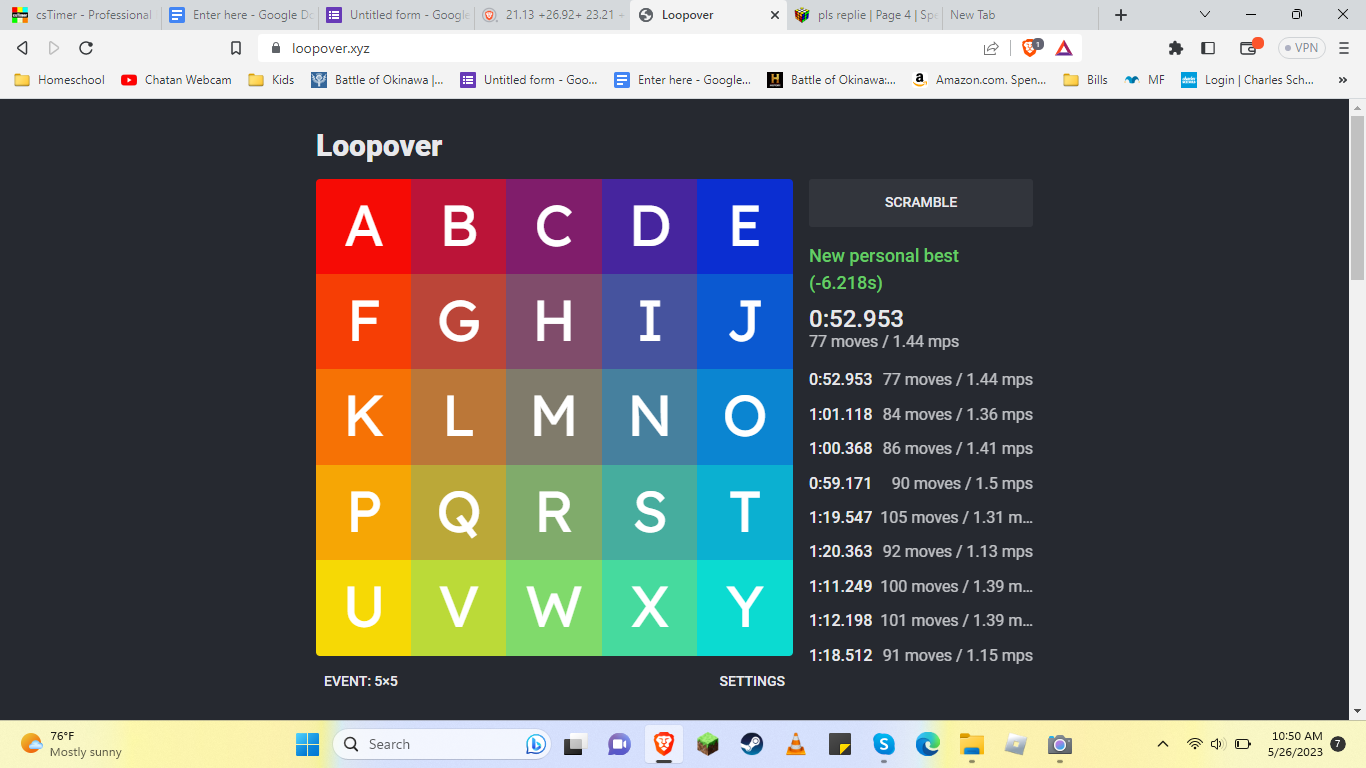Click the Bing icon in taskbar search

[x=535, y=744]
